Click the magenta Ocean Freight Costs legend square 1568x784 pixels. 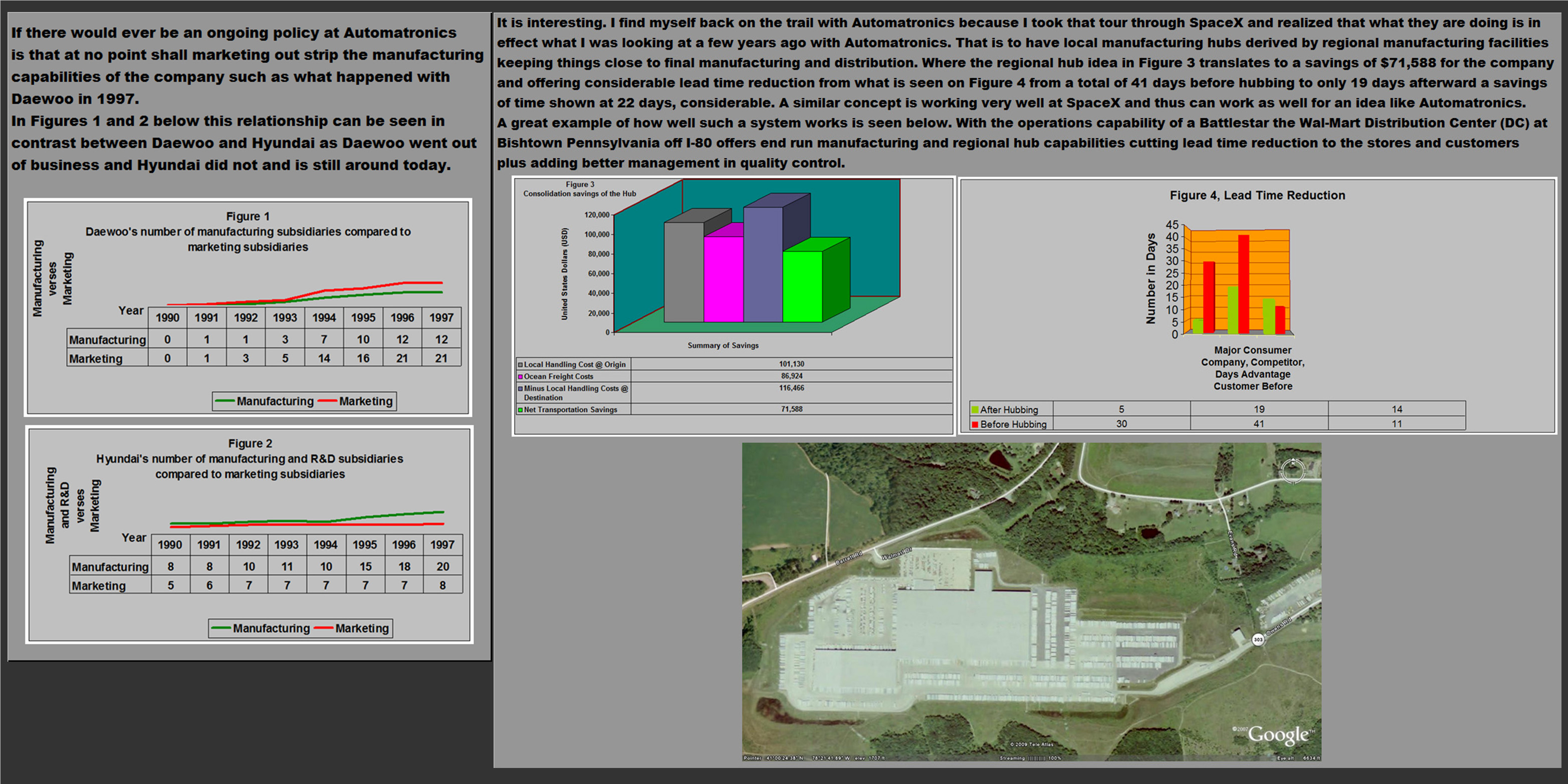(x=521, y=377)
